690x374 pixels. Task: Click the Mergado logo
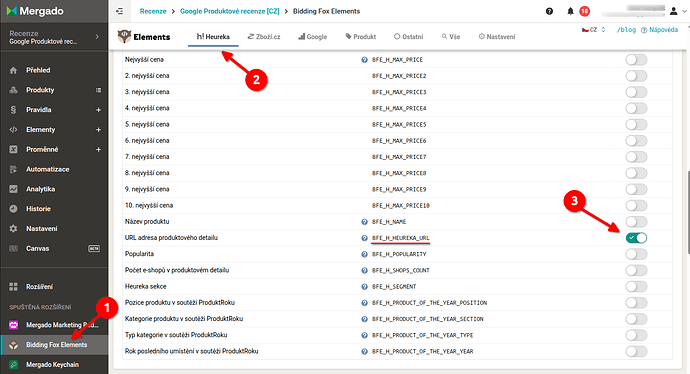click(35, 11)
